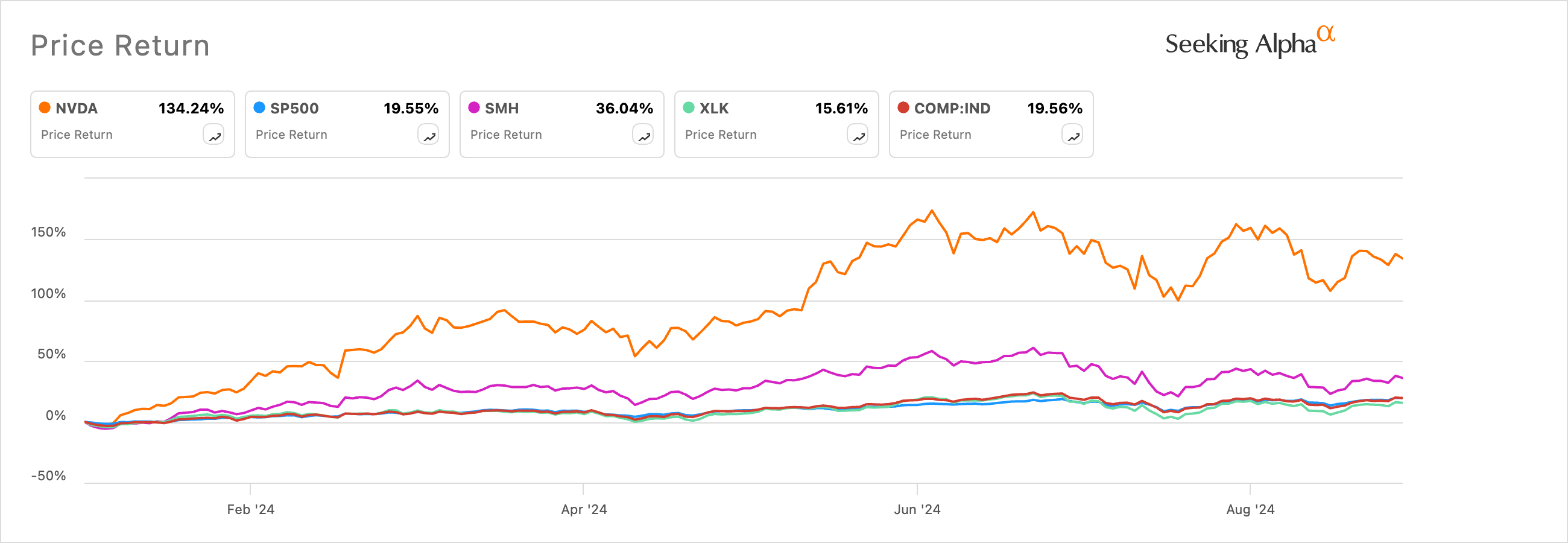
Task: Click the magenta SMH color dot
Action: (474, 108)
